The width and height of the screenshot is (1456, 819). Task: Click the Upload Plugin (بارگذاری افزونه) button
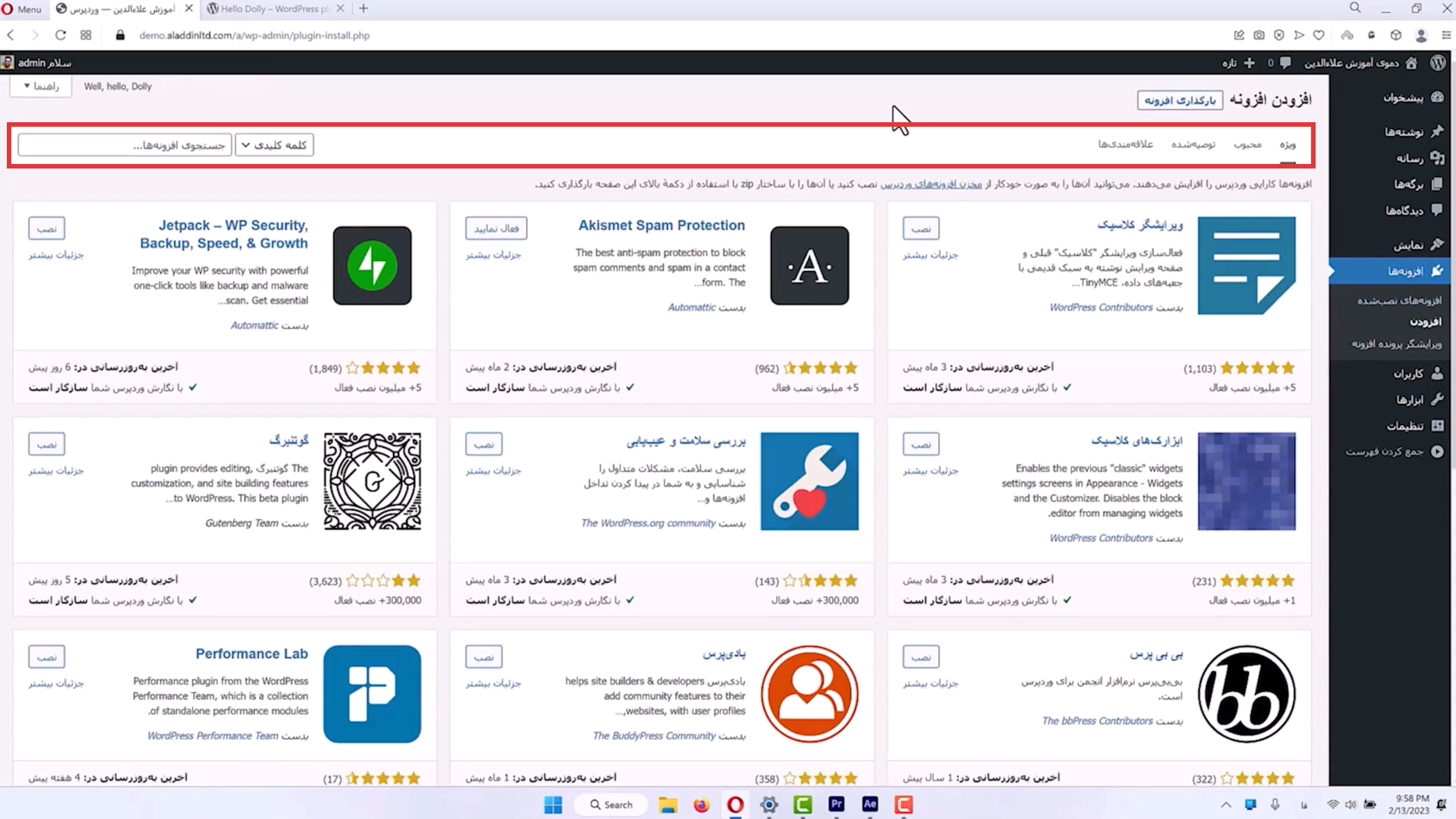1180,100
